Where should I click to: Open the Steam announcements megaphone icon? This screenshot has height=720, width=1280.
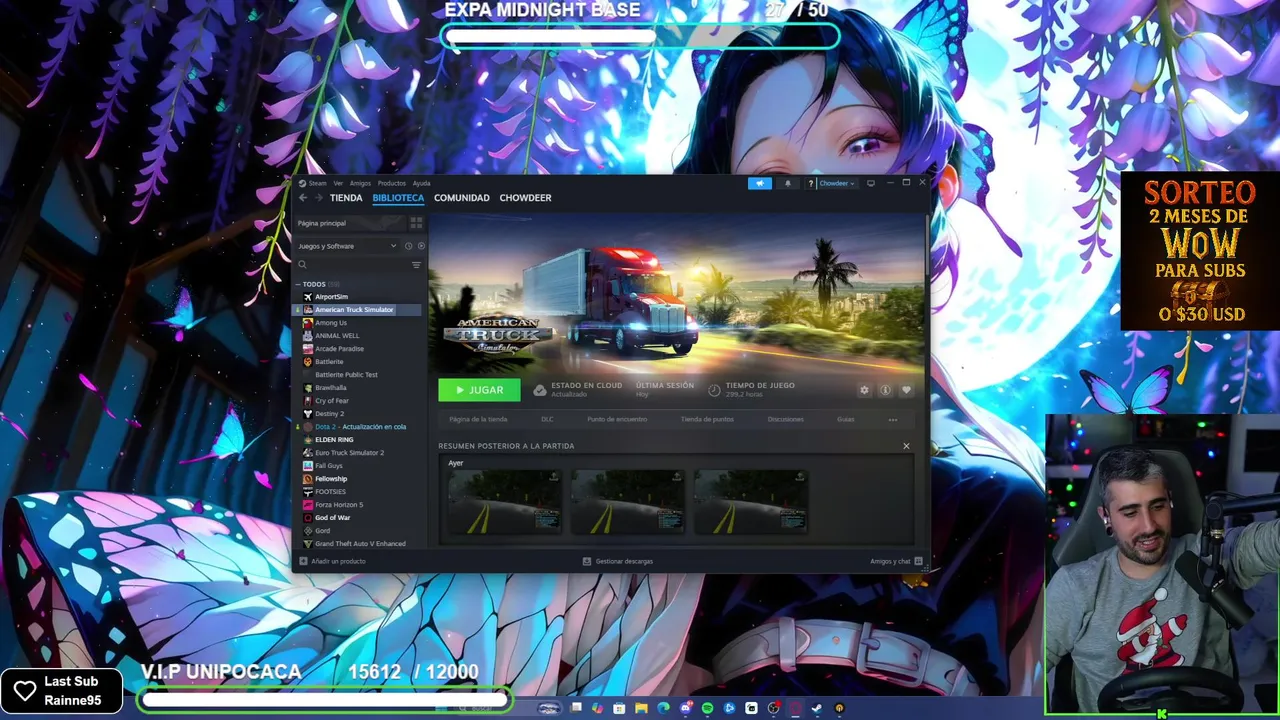[x=760, y=183]
